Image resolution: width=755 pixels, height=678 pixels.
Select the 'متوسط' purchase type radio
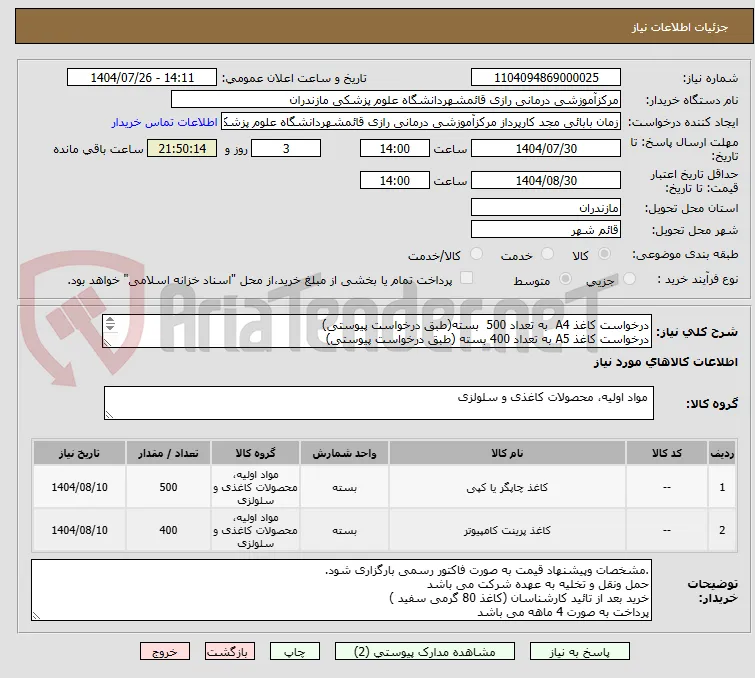pos(565,279)
